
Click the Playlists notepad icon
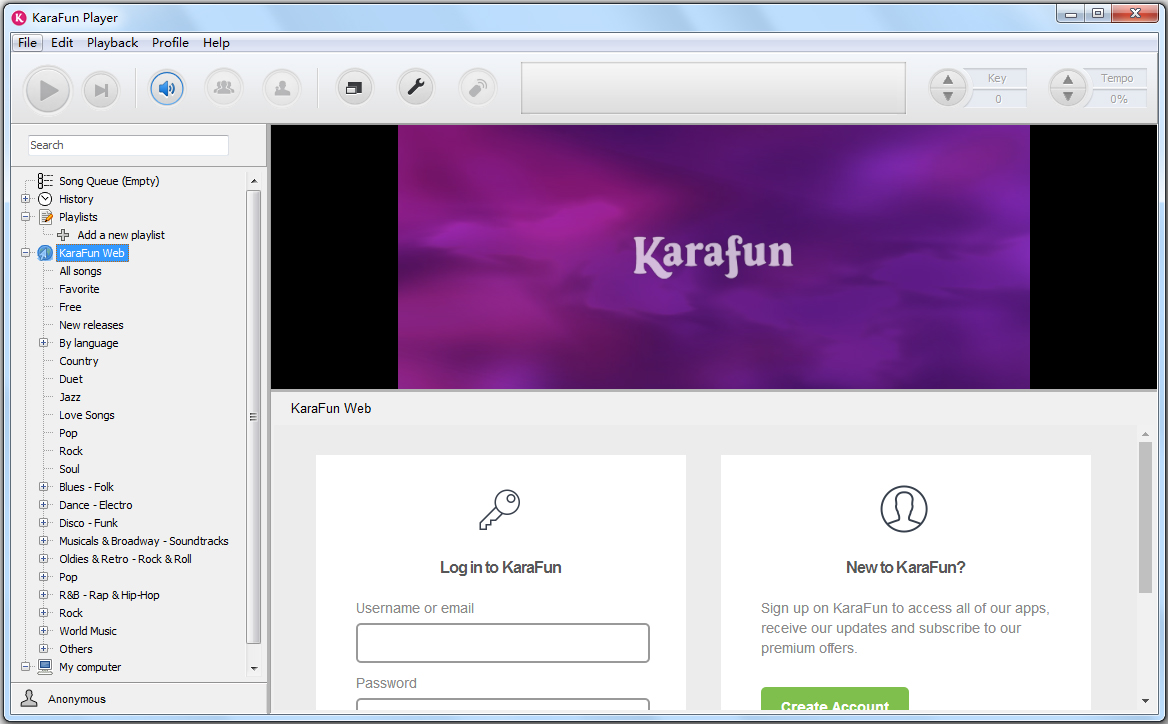pos(45,217)
